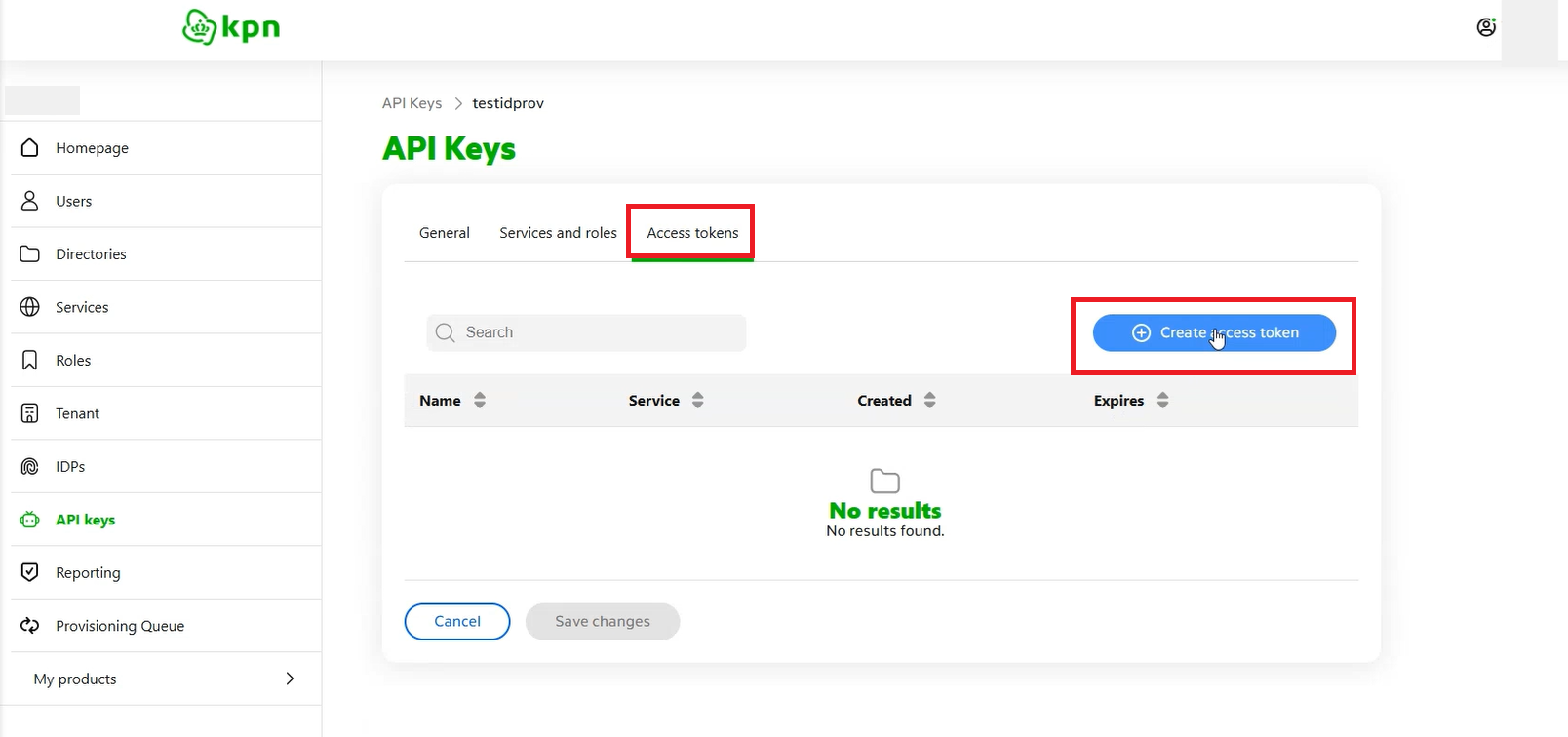Focus the Search input field

(586, 332)
